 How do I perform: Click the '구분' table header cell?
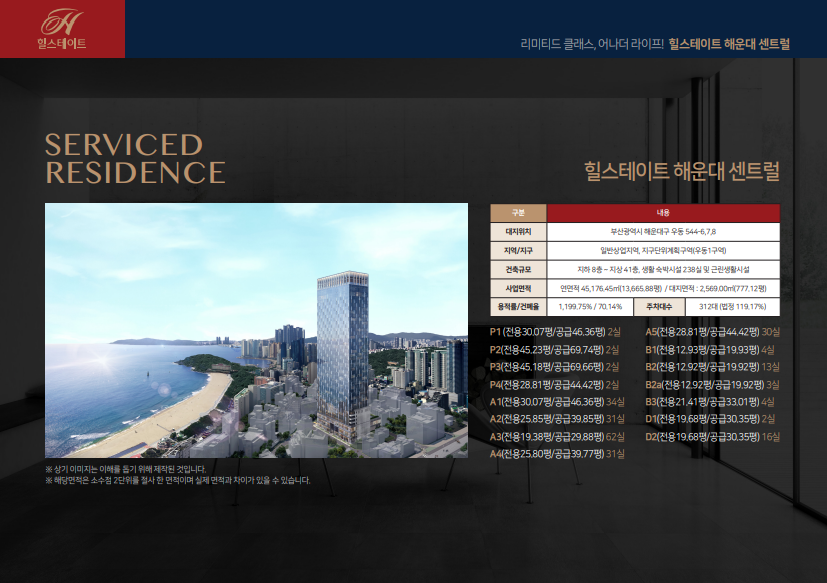click(x=518, y=213)
